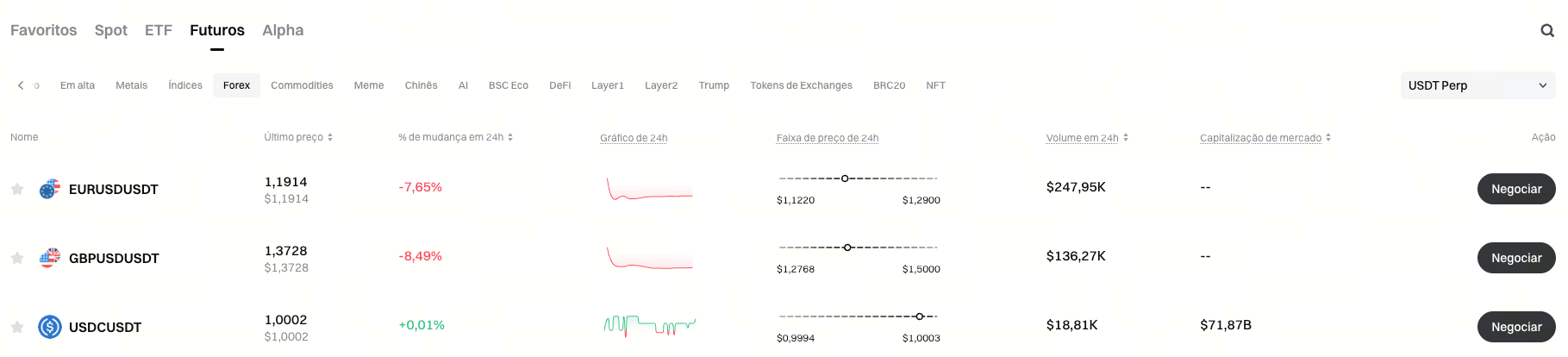This screenshot has width=1568, height=357.
Task: Favorite EURUSDUSDT with the star
Action: coord(17,189)
